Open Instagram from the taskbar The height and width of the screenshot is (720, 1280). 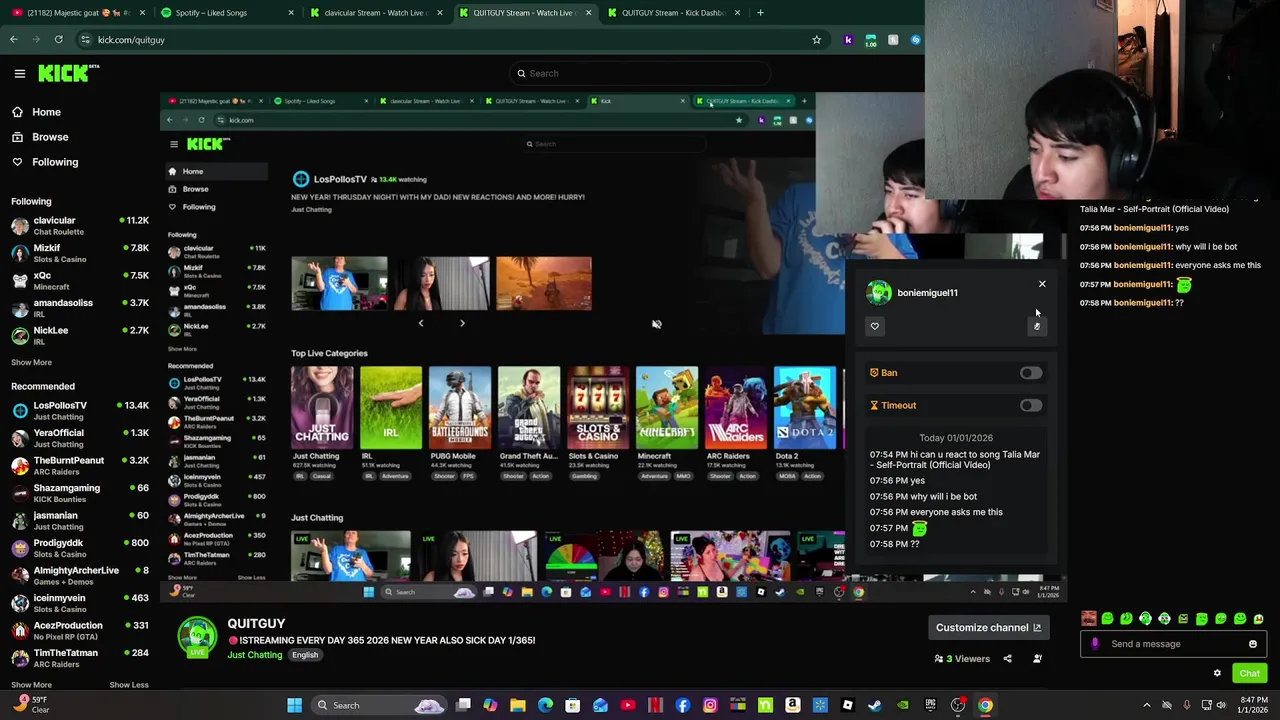click(710, 705)
